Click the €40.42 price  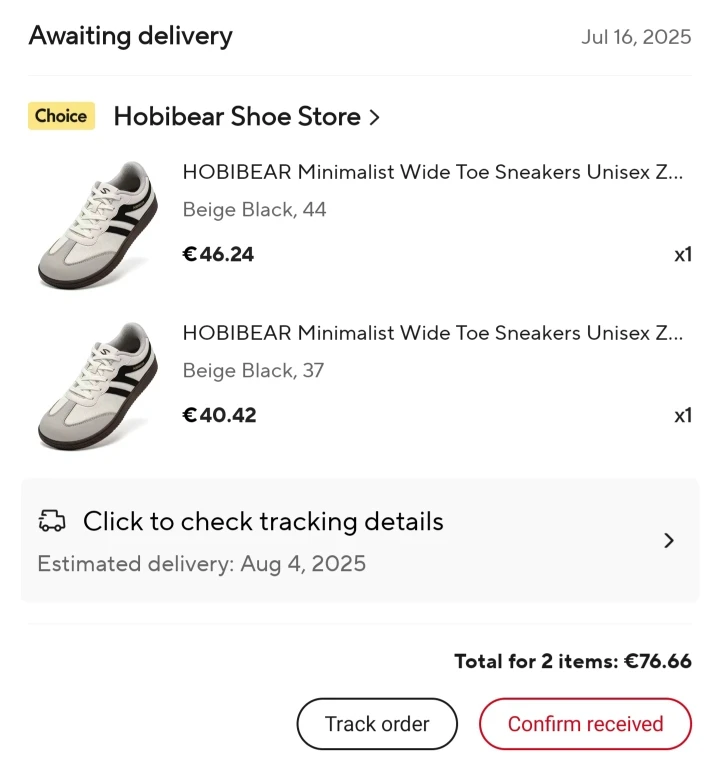[x=219, y=415]
